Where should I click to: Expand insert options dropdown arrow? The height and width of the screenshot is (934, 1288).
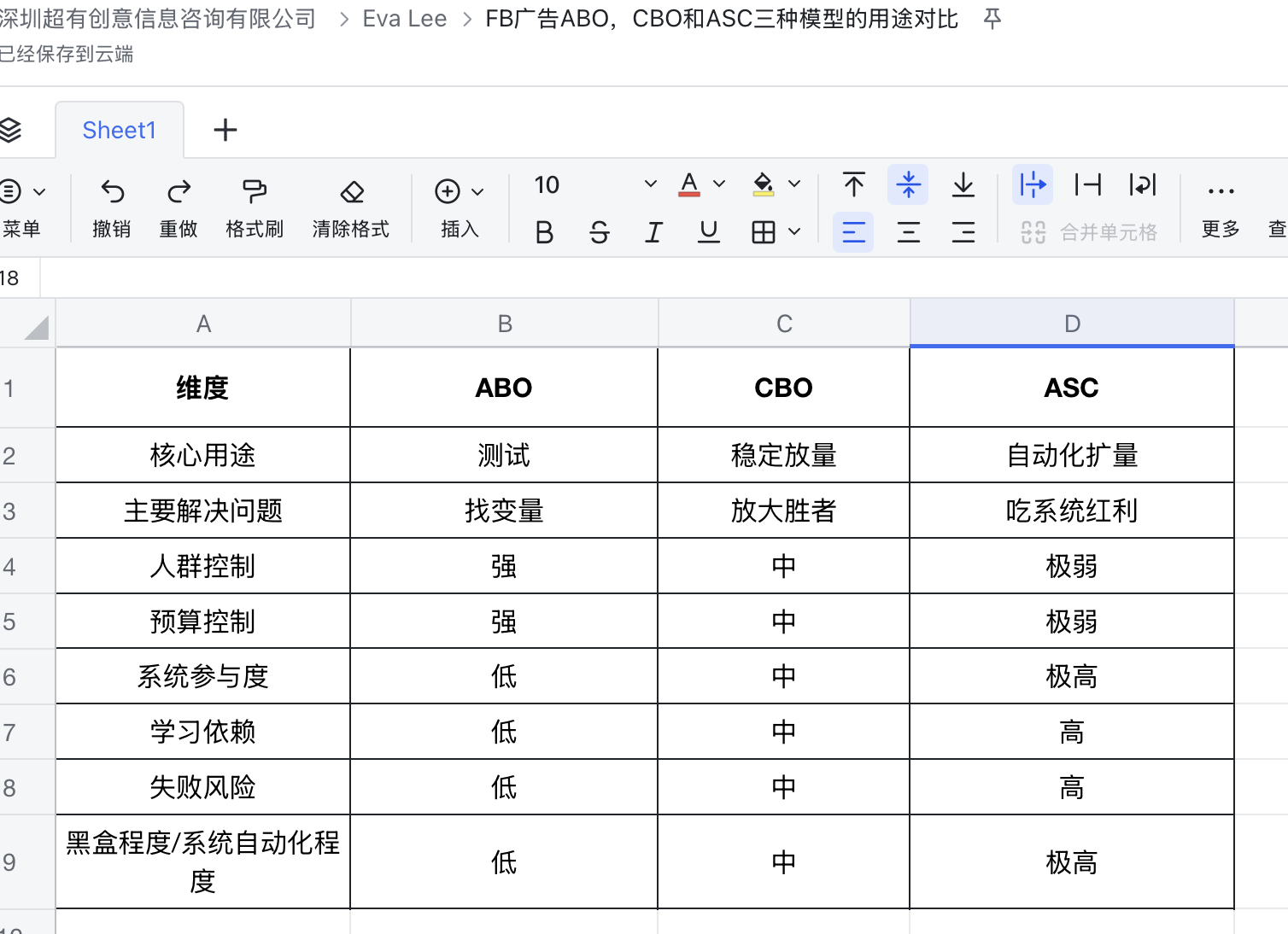477,192
